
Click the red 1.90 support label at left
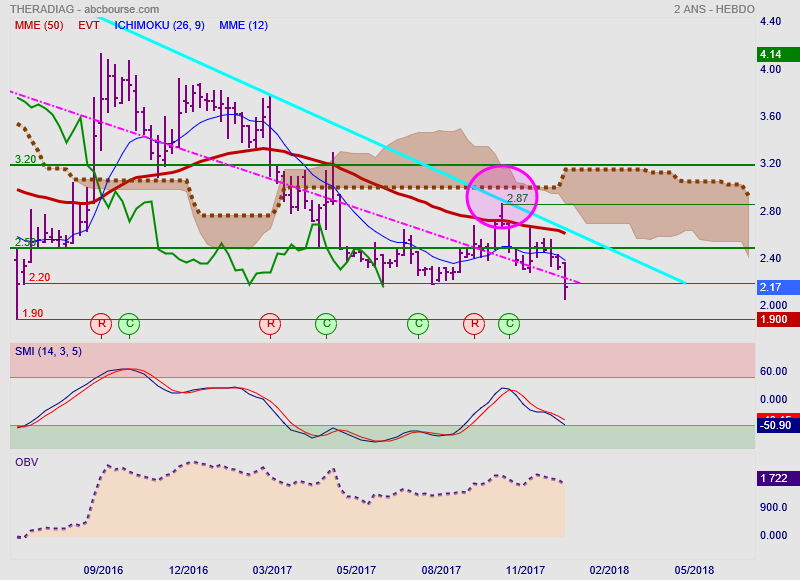pyautogui.click(x=33, y=313)
